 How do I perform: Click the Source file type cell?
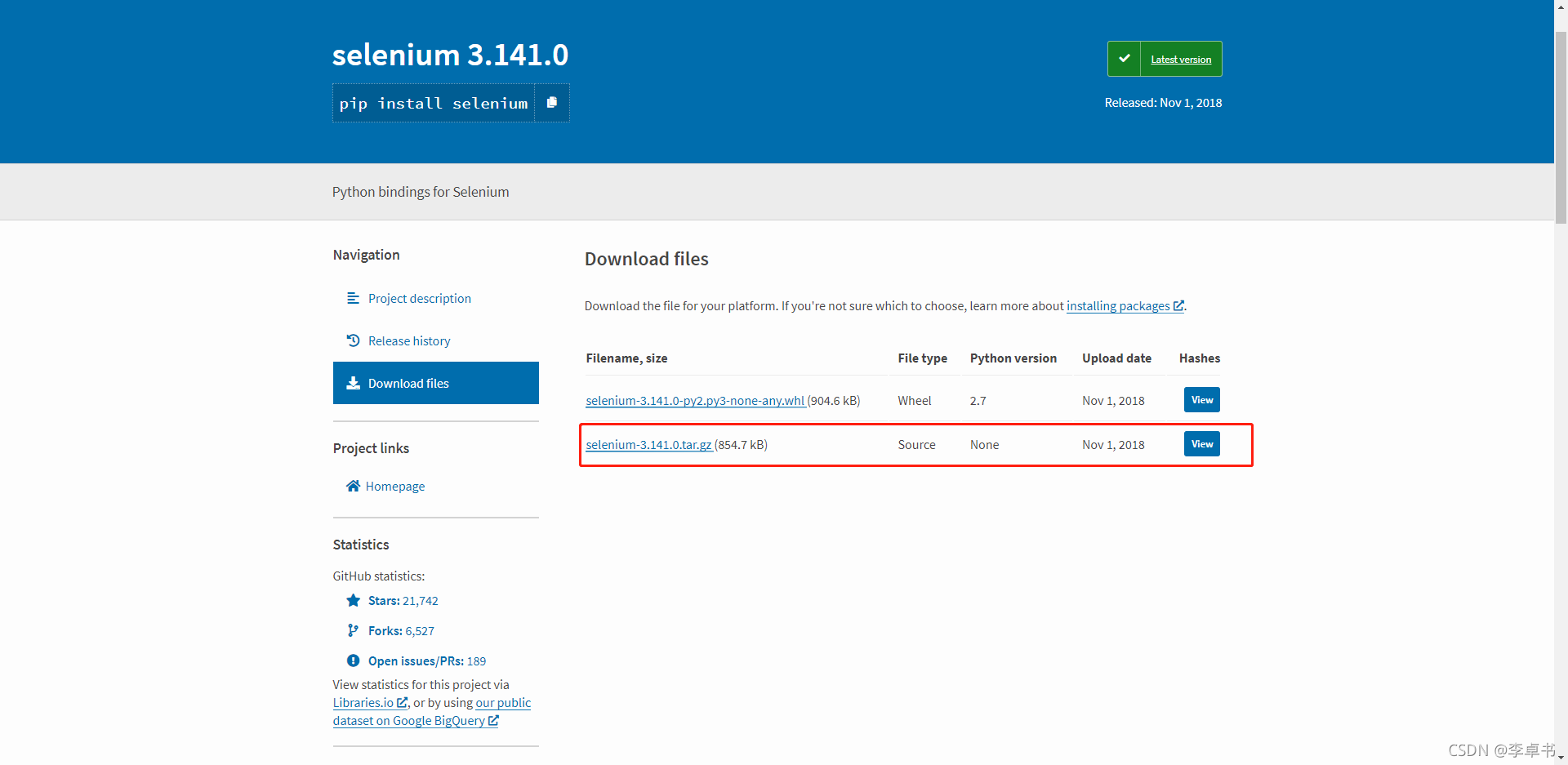[x=916, y=444]
